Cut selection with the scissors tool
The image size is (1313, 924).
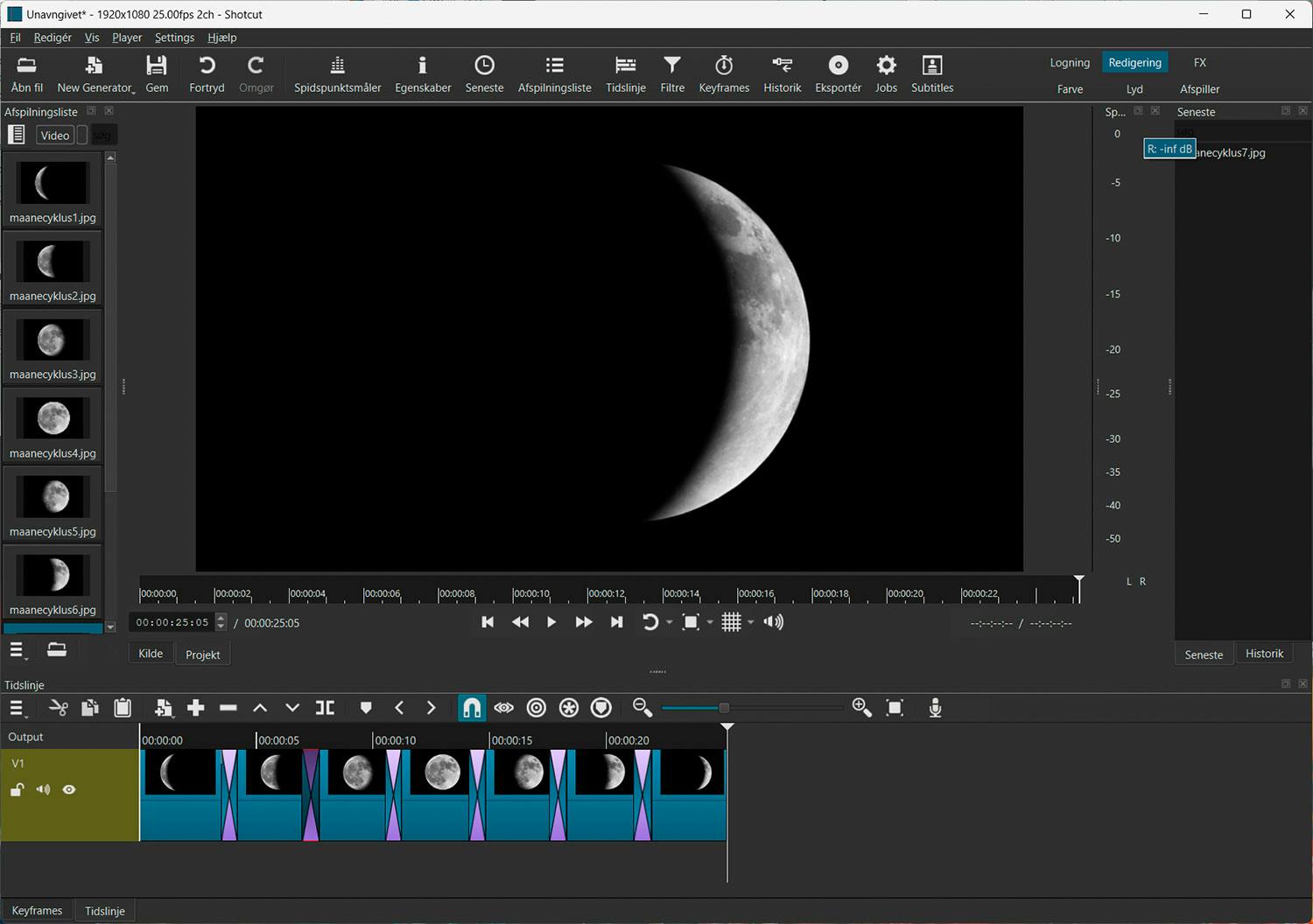coord(58,707)
